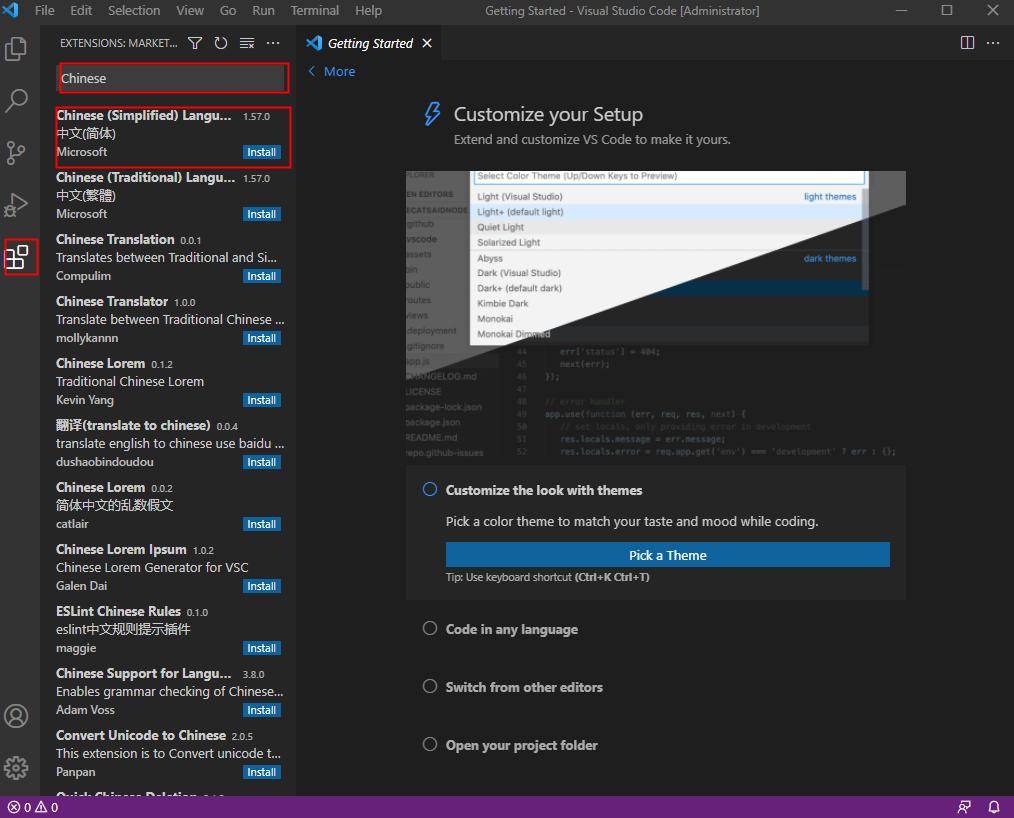Open the Manage settings gear
Screen dimensions: 1014x818
[x=16, y=767]
